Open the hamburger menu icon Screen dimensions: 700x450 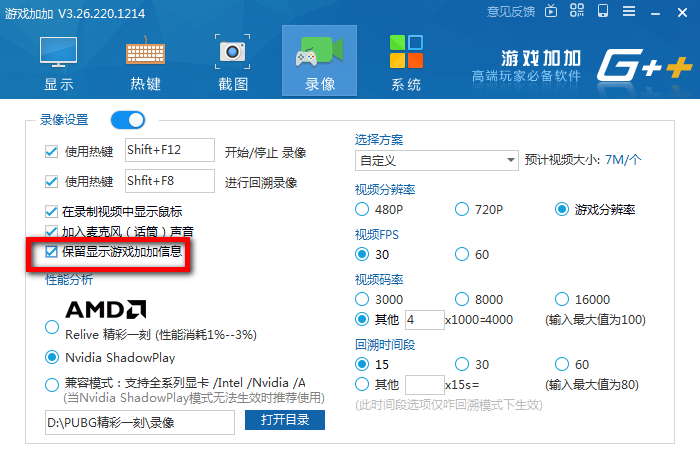tap(629, 11)
